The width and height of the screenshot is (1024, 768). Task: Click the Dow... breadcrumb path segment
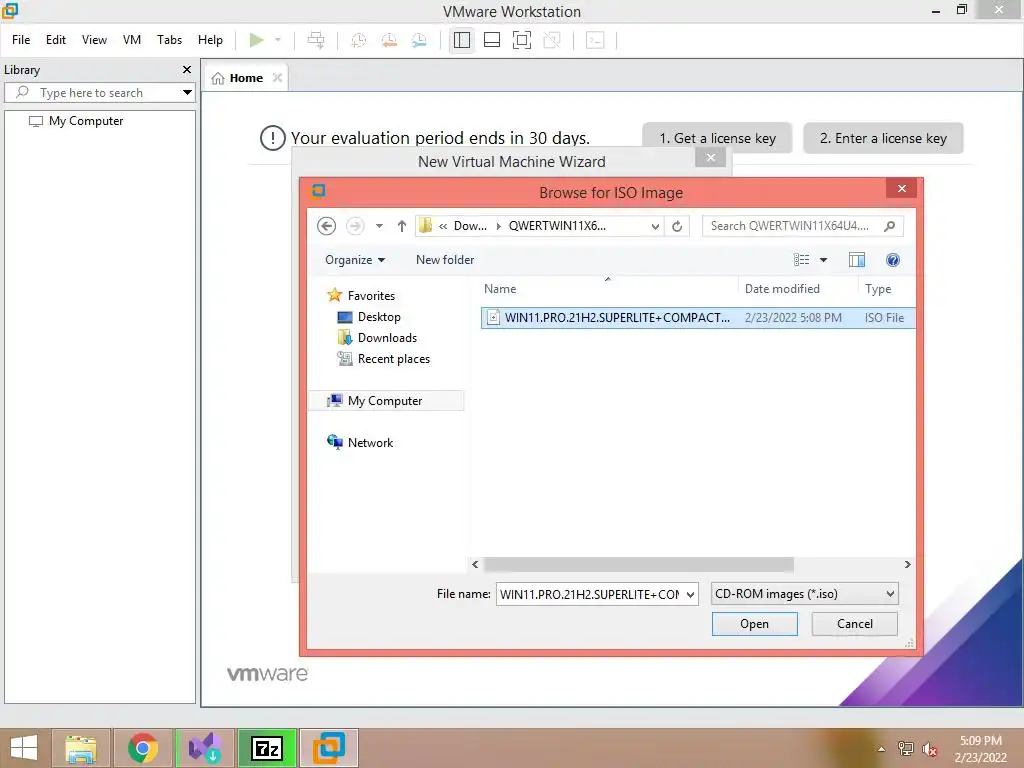(x=470, y=226)
